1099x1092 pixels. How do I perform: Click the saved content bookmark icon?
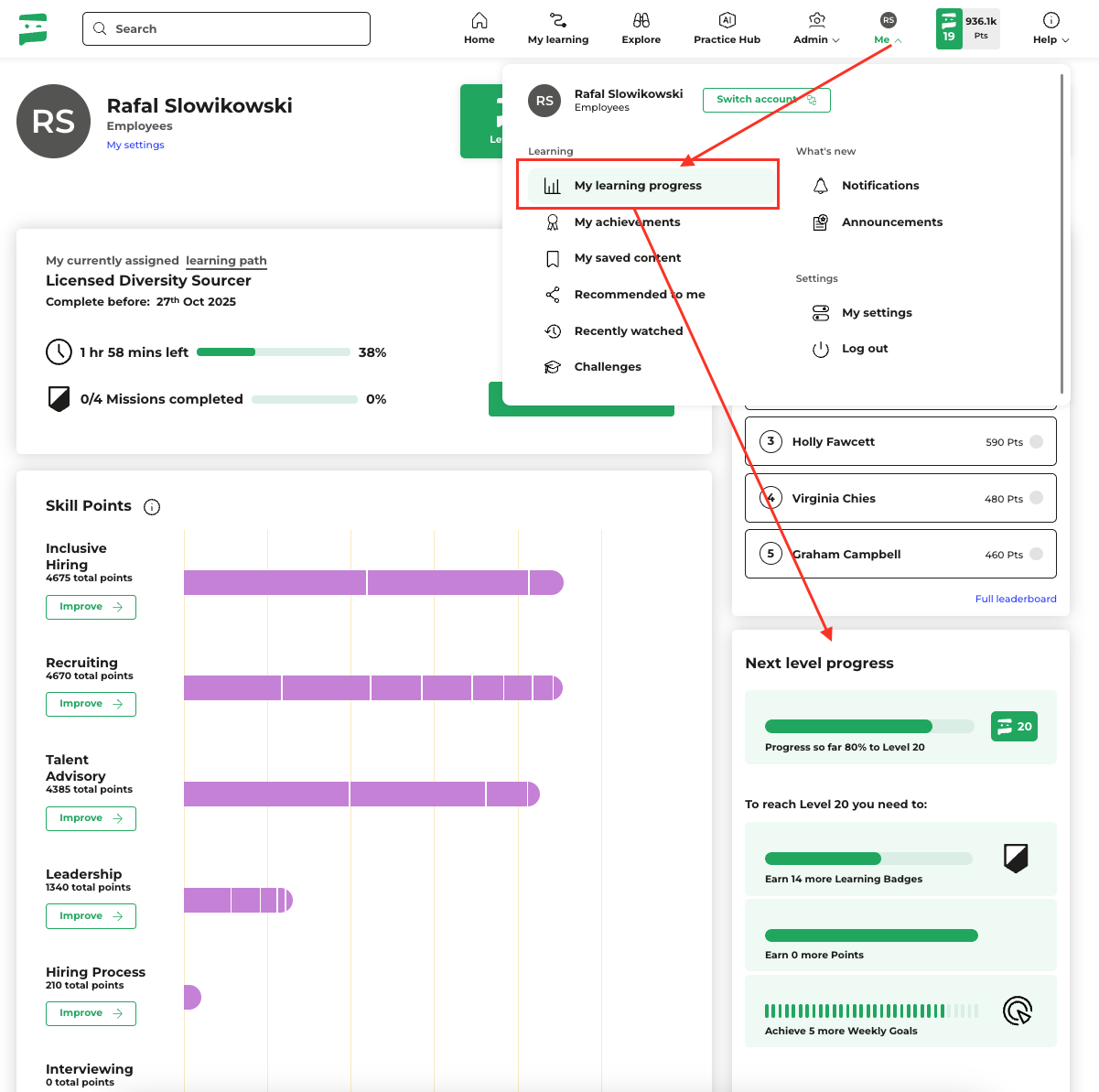[553, 259]
